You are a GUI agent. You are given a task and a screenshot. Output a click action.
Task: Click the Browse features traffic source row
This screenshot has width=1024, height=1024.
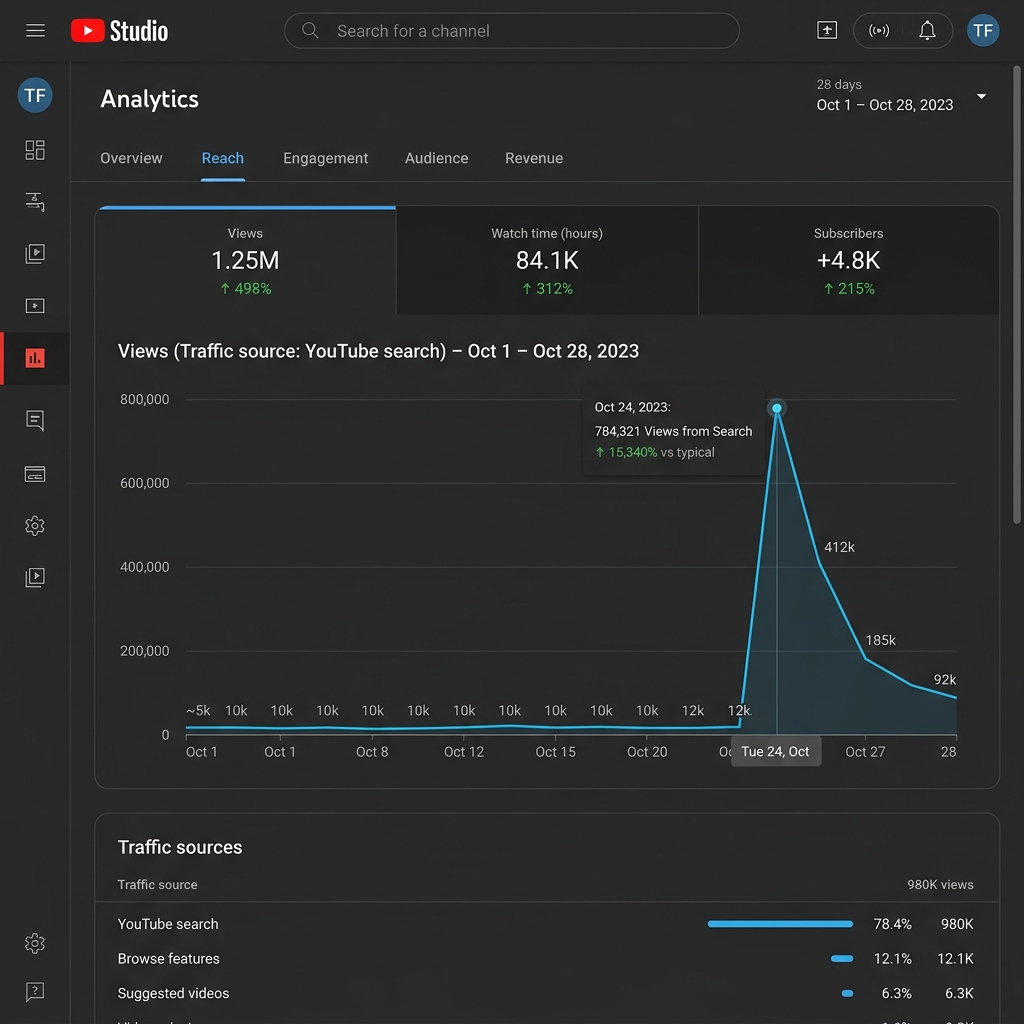547,959
